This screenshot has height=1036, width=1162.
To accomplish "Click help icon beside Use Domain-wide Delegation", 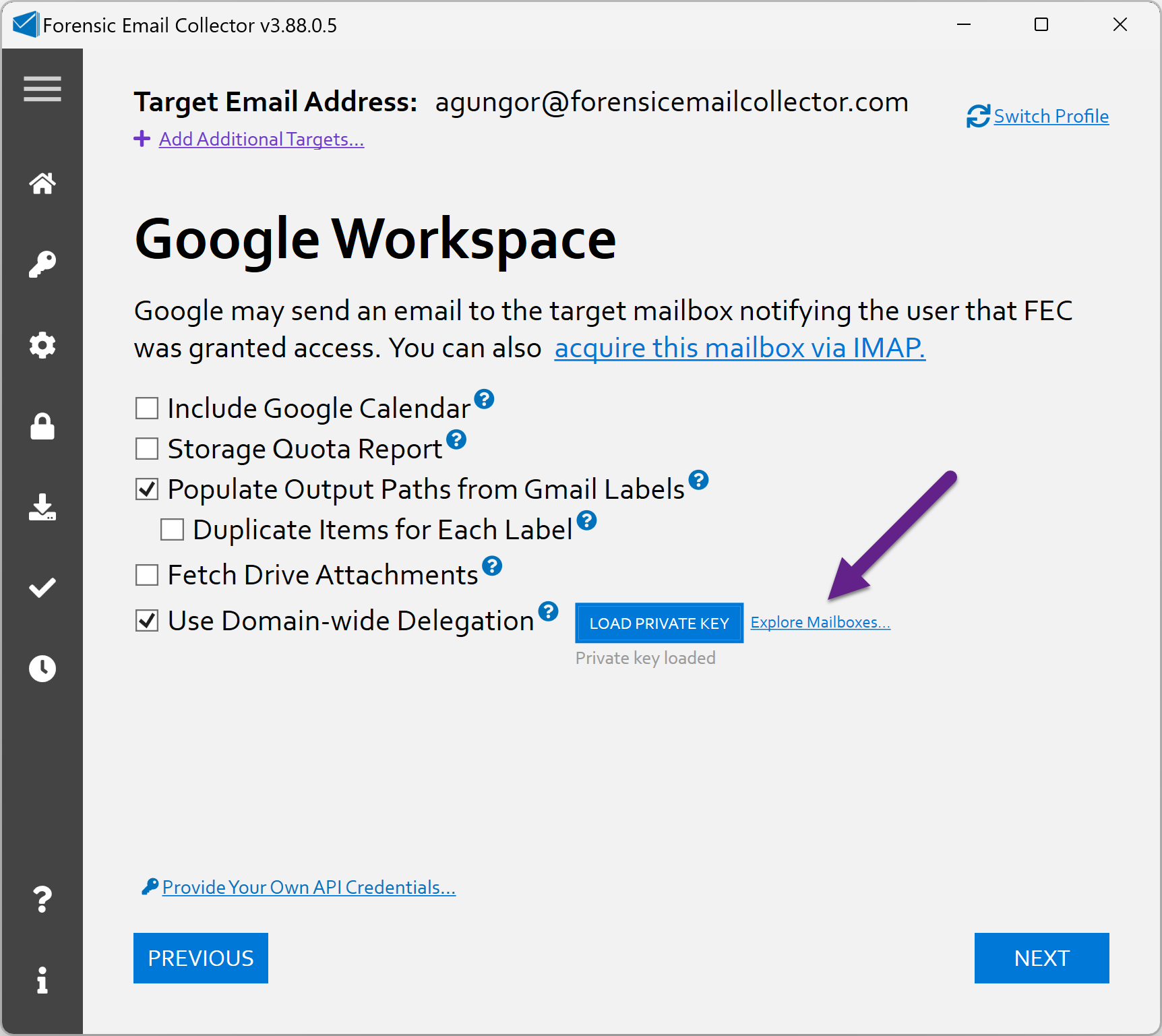I will (548, 611).
